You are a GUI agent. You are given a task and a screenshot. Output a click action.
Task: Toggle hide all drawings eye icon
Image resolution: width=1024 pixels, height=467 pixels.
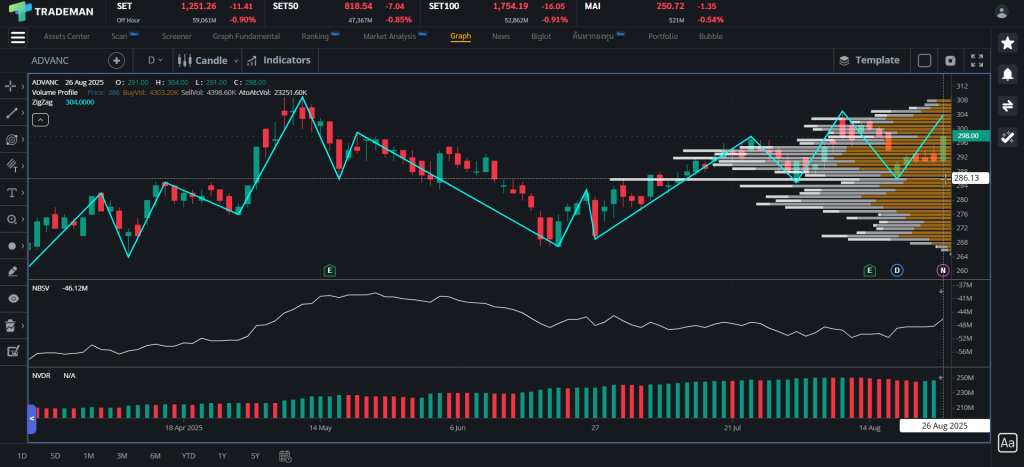pos(13,298)
